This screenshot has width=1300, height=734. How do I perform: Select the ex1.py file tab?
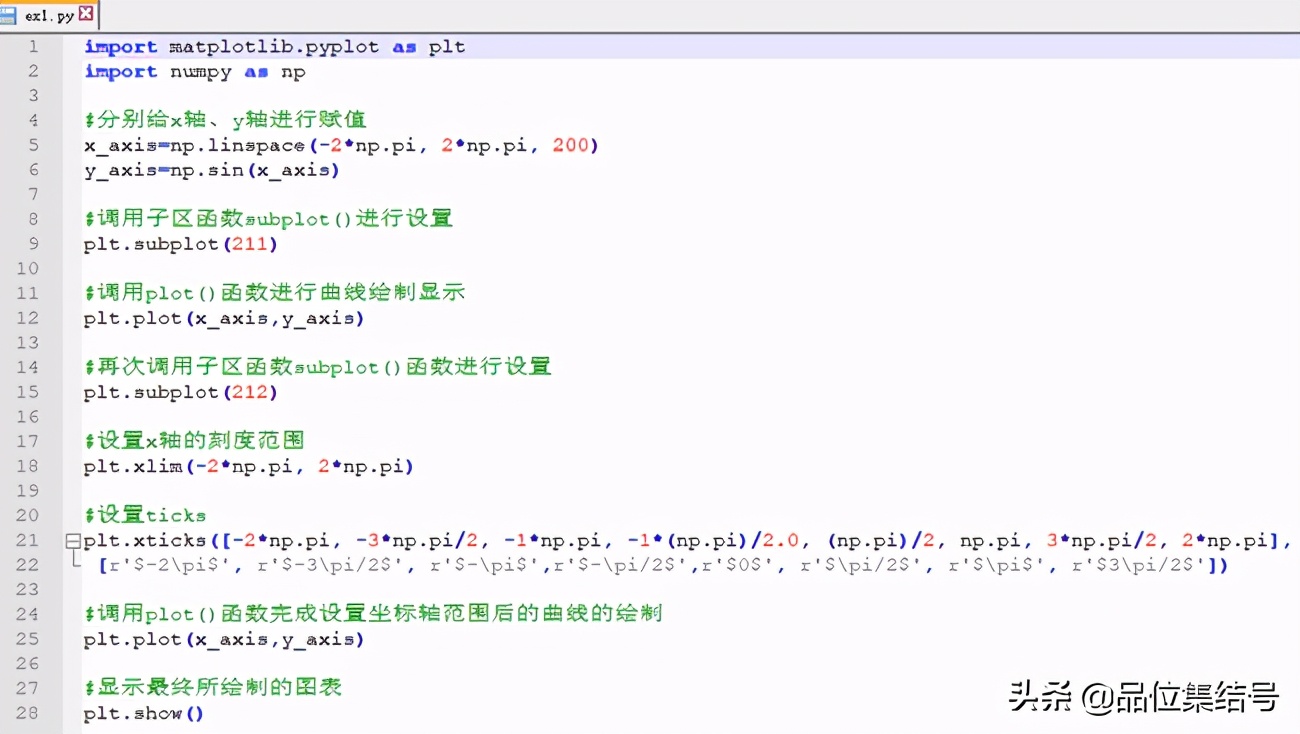point(49,14)
